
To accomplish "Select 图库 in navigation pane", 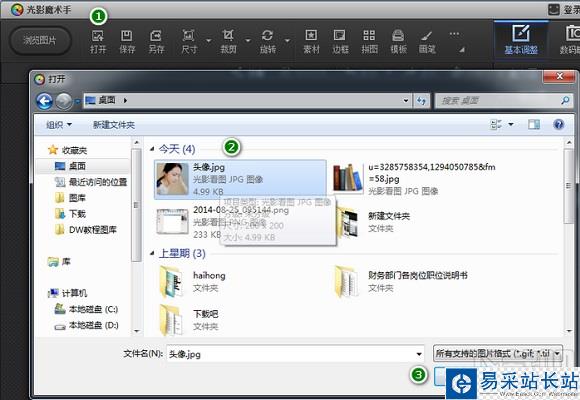I will 70,198.
